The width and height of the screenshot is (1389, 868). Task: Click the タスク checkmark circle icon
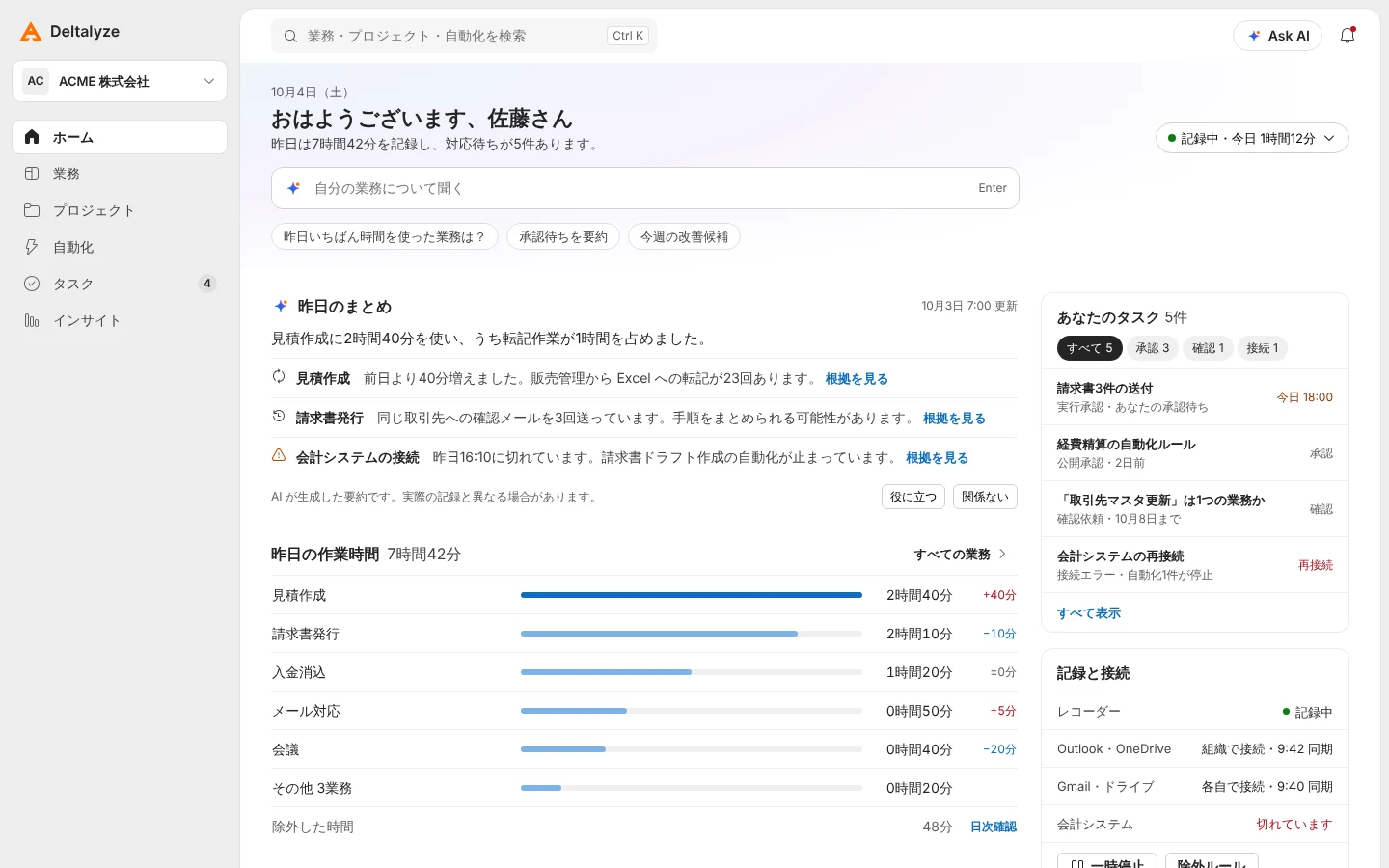(x=32, y=284)
